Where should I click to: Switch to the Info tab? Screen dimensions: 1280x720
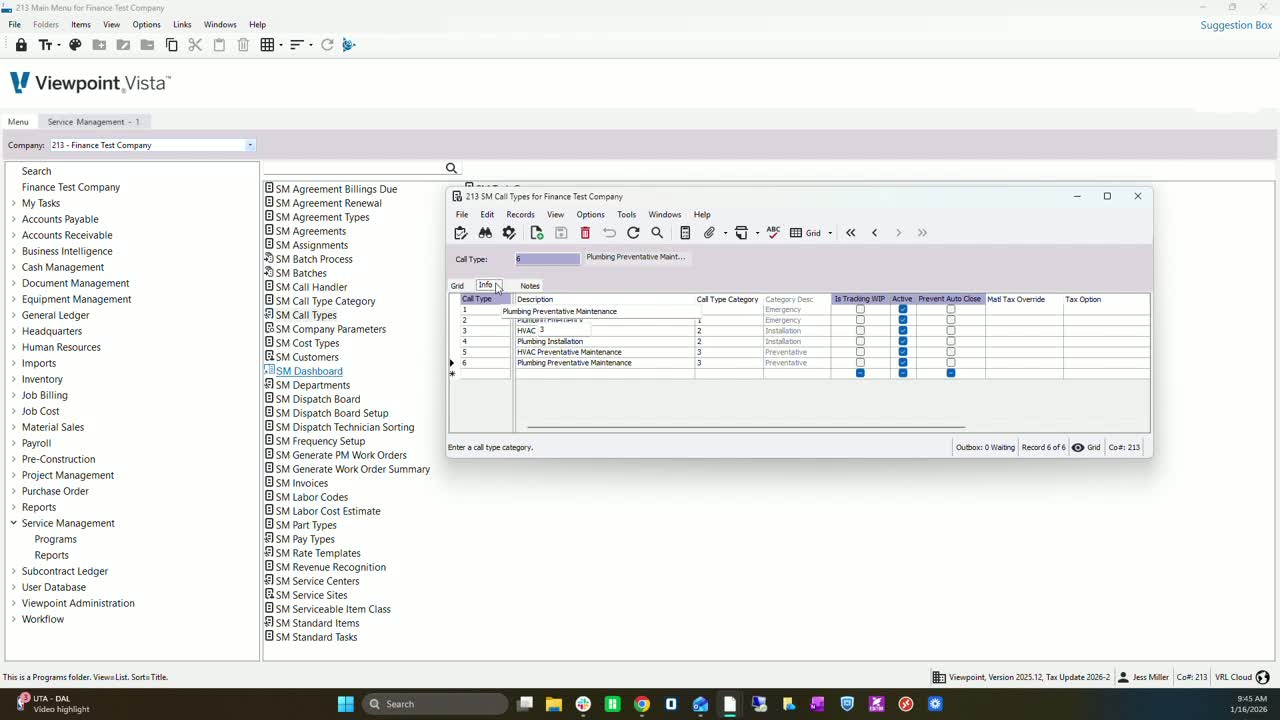pyautogui.click(x=485, y=285)
